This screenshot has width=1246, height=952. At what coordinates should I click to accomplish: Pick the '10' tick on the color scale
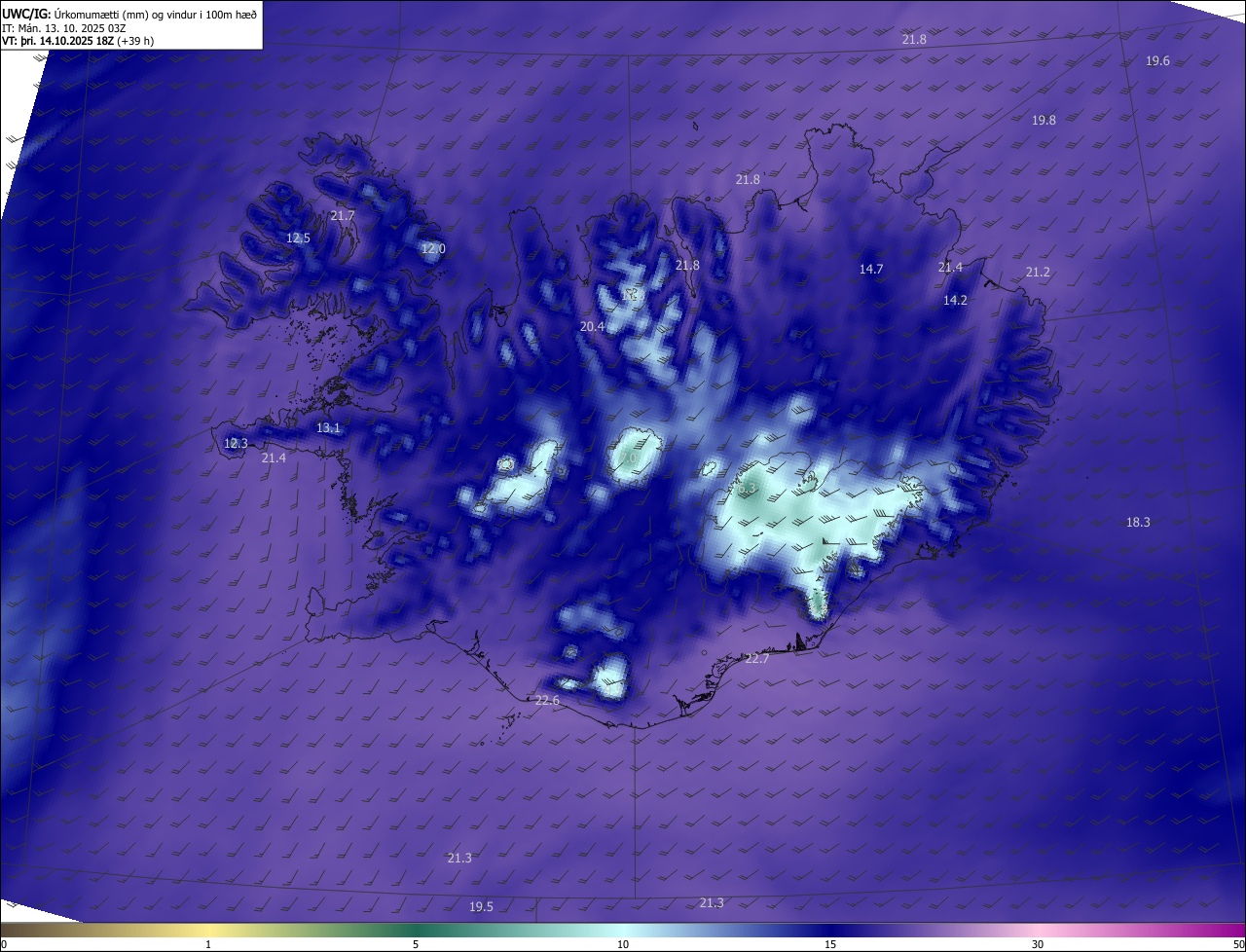click(623, 944)
